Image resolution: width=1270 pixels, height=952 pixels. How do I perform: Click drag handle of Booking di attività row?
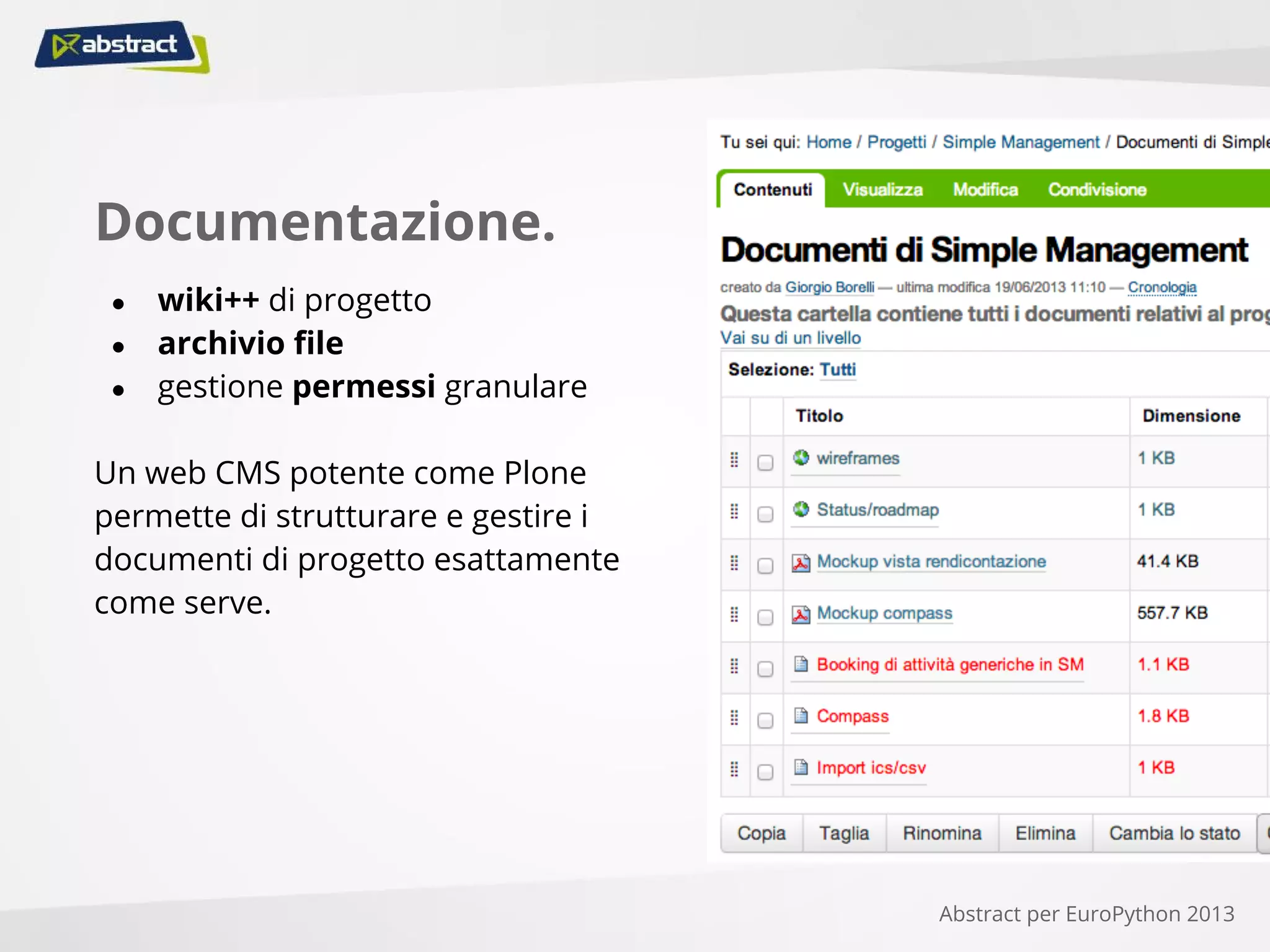point(735,666)
